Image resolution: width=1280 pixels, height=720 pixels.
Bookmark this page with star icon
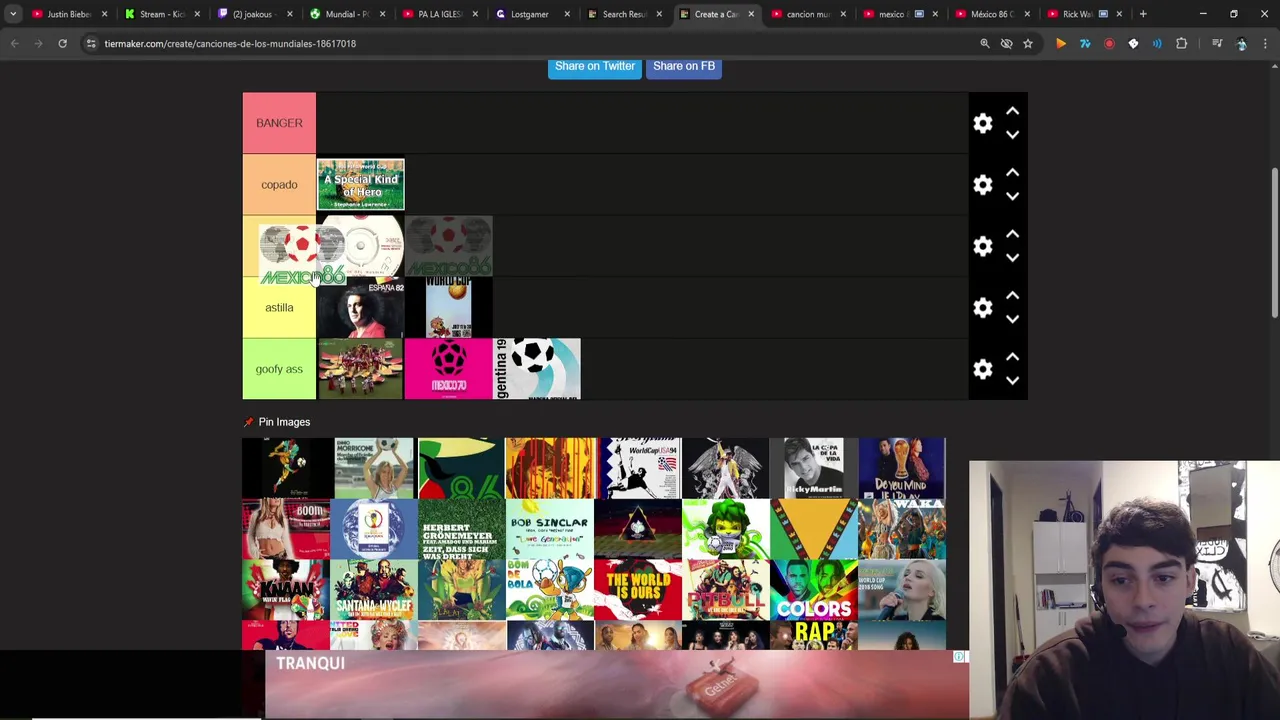(1027, 44)
